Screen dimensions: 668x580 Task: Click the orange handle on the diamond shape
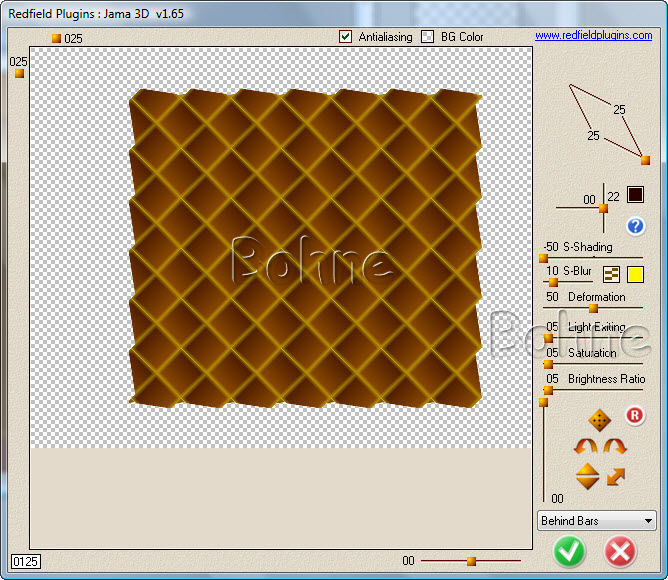tap(645, 160)
